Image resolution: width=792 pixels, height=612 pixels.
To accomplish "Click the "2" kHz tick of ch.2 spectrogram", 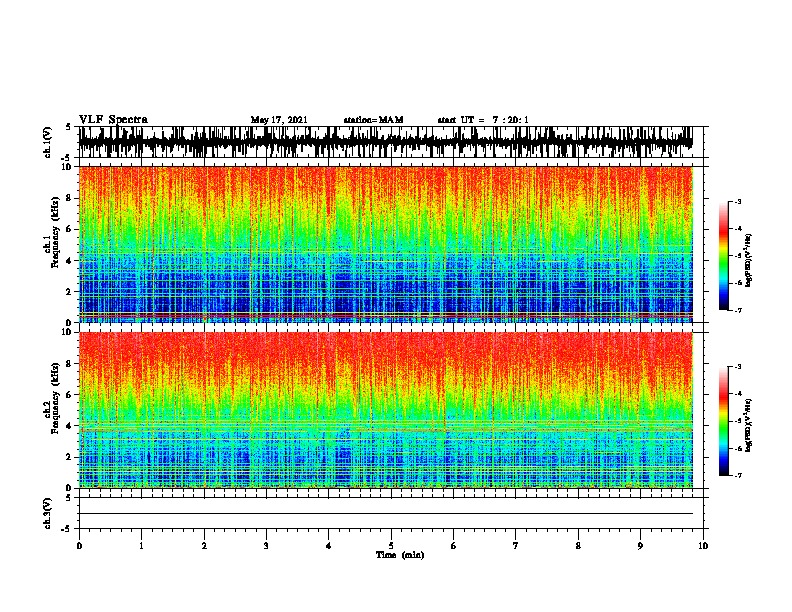I will tap(70, 457).
